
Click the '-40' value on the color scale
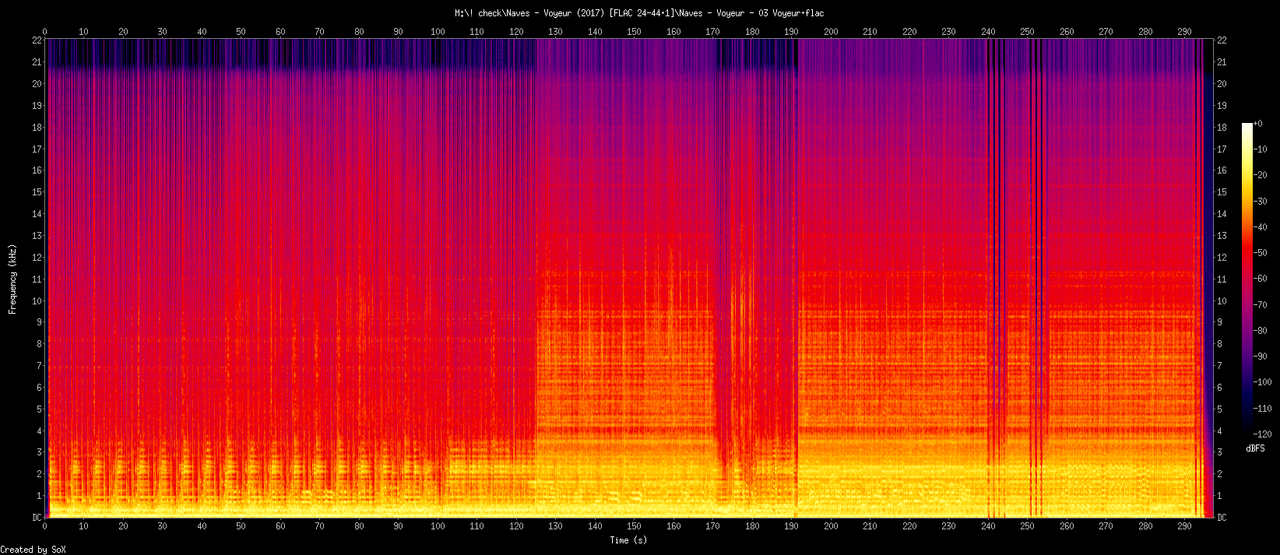coord(1262,226)
